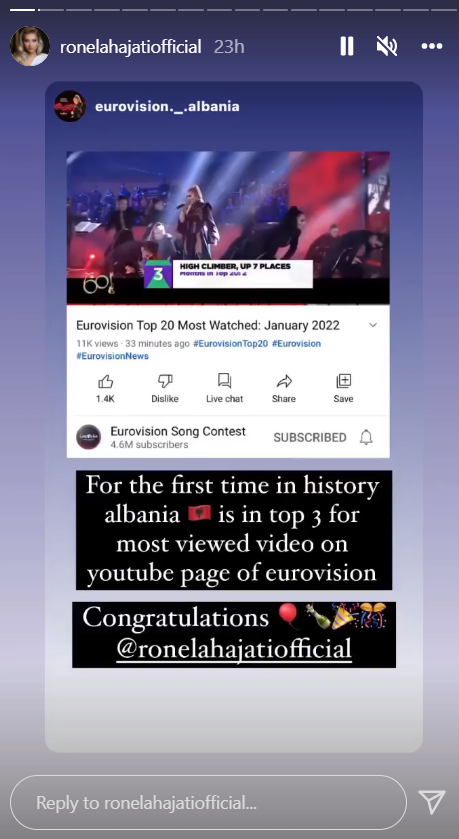459x839 pixels.
Task: Save the video with the Save icon
Action: (x=343, y=381)
